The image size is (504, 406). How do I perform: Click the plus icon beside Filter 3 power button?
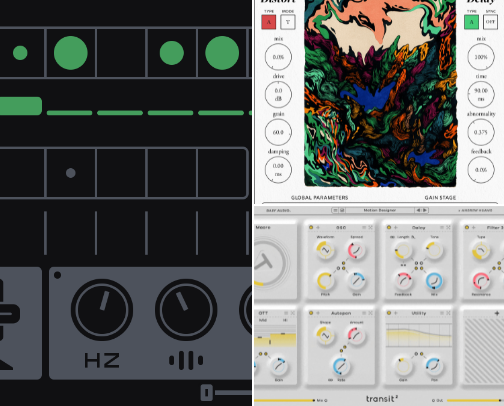[x=474, y=227]
